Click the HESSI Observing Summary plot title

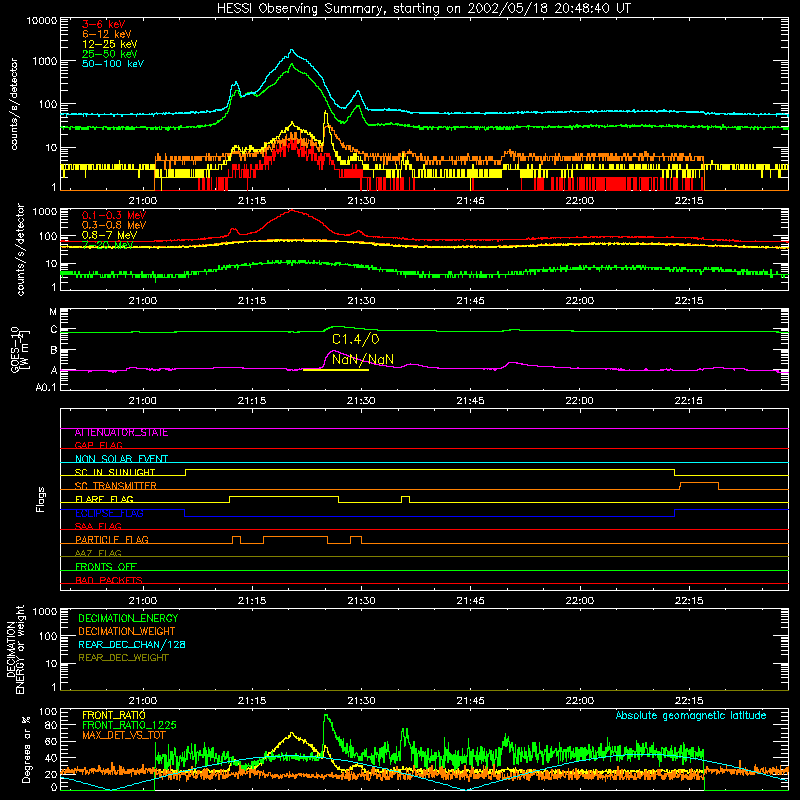(x=424, y=9)
